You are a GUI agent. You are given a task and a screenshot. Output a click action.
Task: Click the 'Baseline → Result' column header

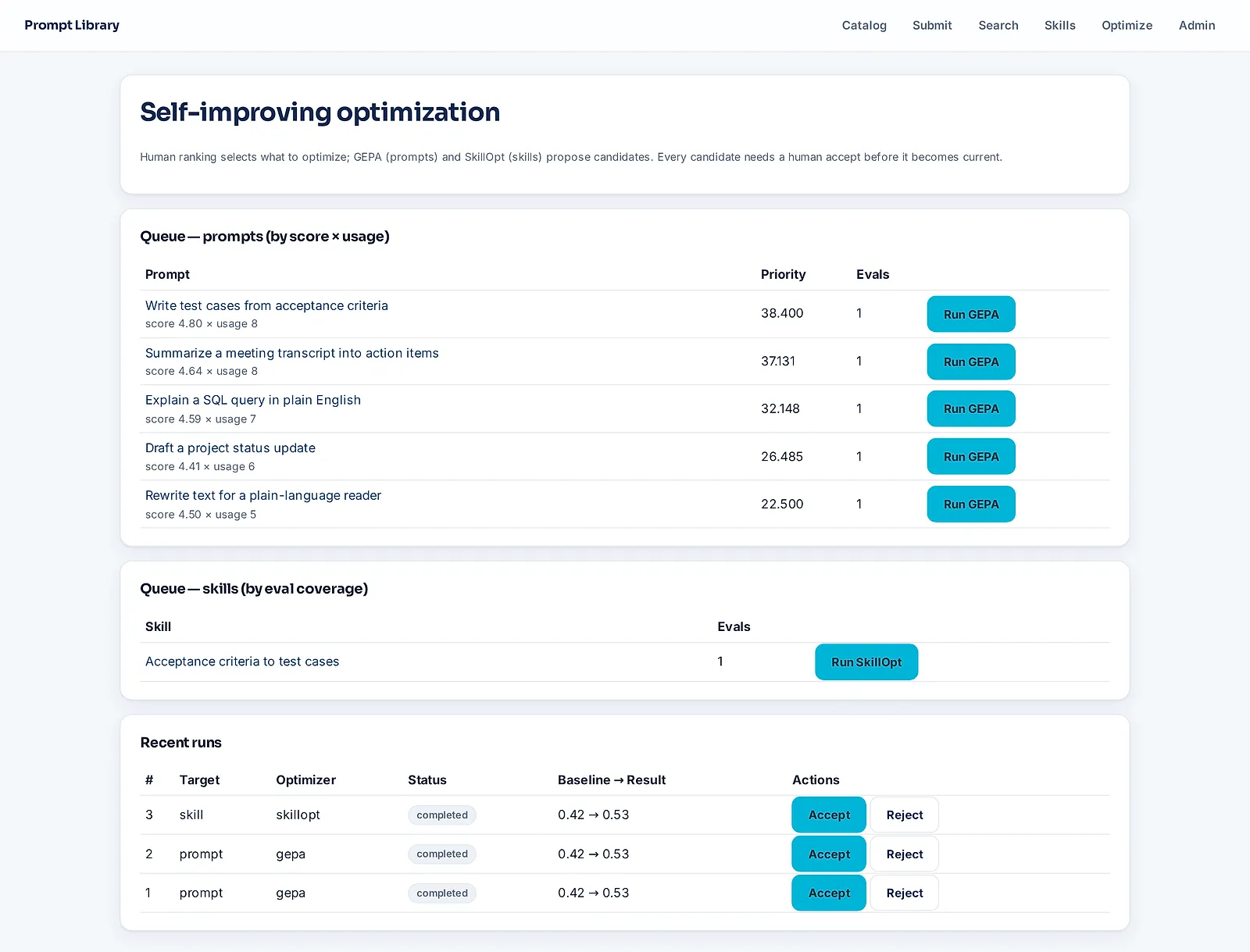click(612, 779)
